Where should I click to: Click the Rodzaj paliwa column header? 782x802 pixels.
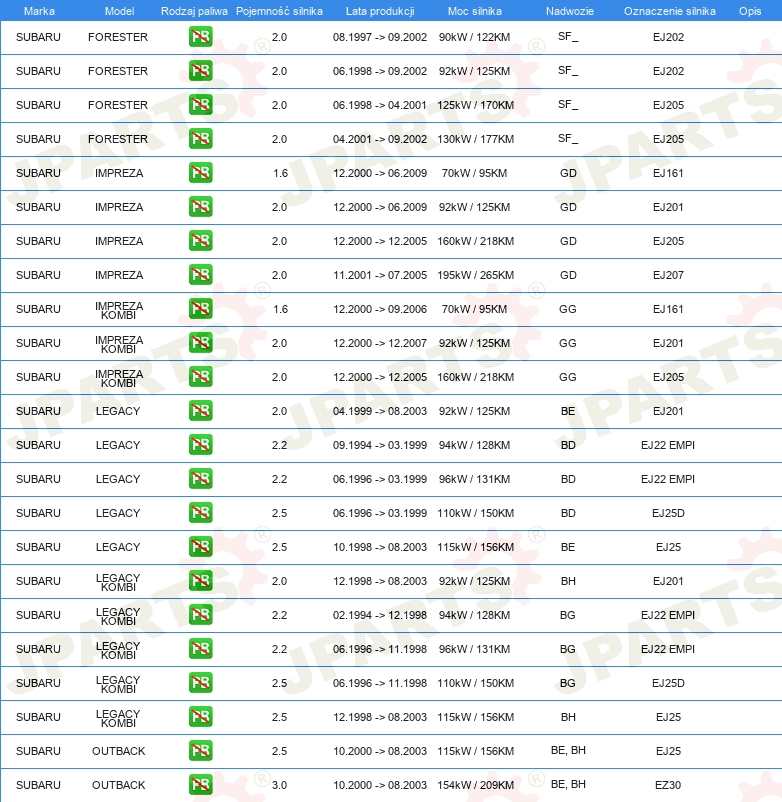[x=194, y=11]
